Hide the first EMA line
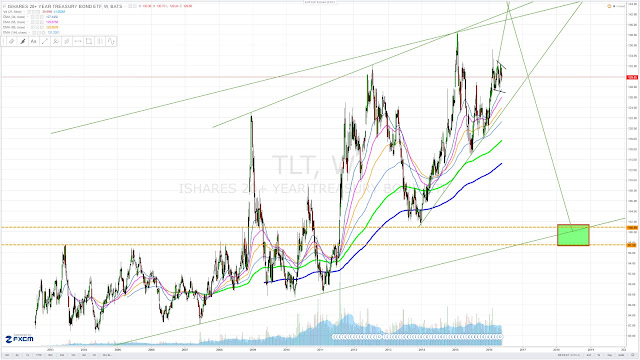The image size is (640, 360). click(x=32, y=17)
